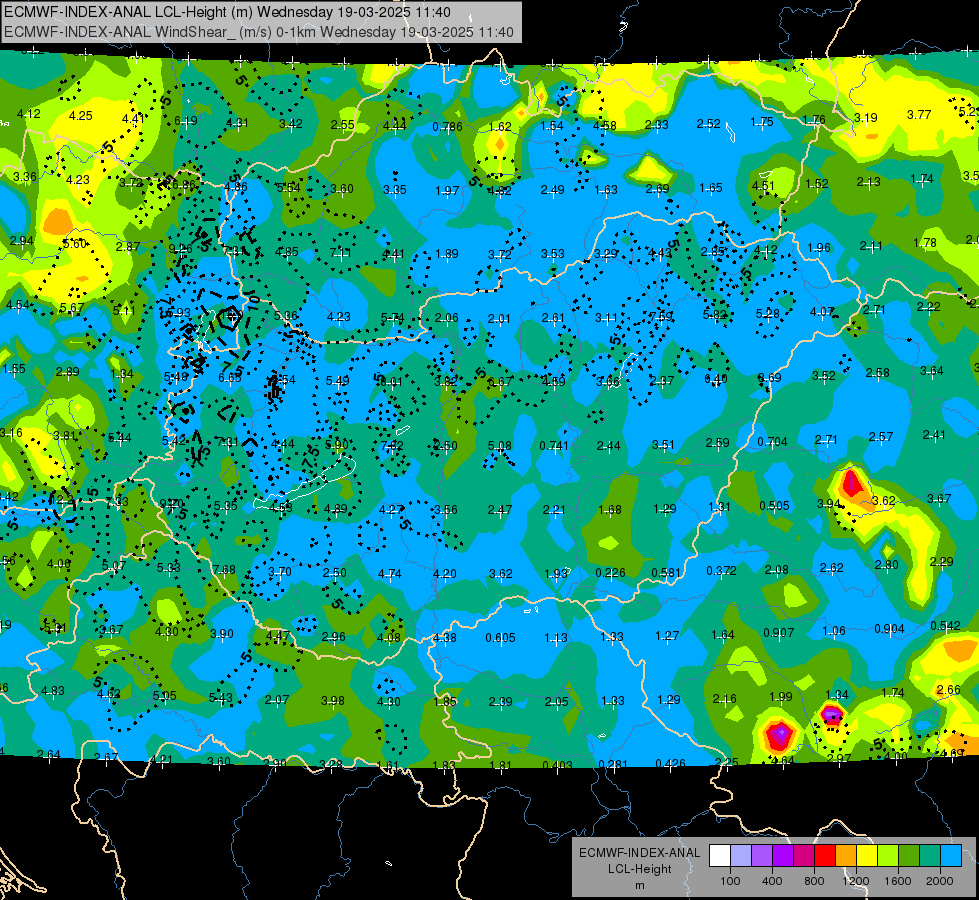This screenshot has height=900, width=979.
Task: Click the medium purple legend swatch
Action: point(762,856)
